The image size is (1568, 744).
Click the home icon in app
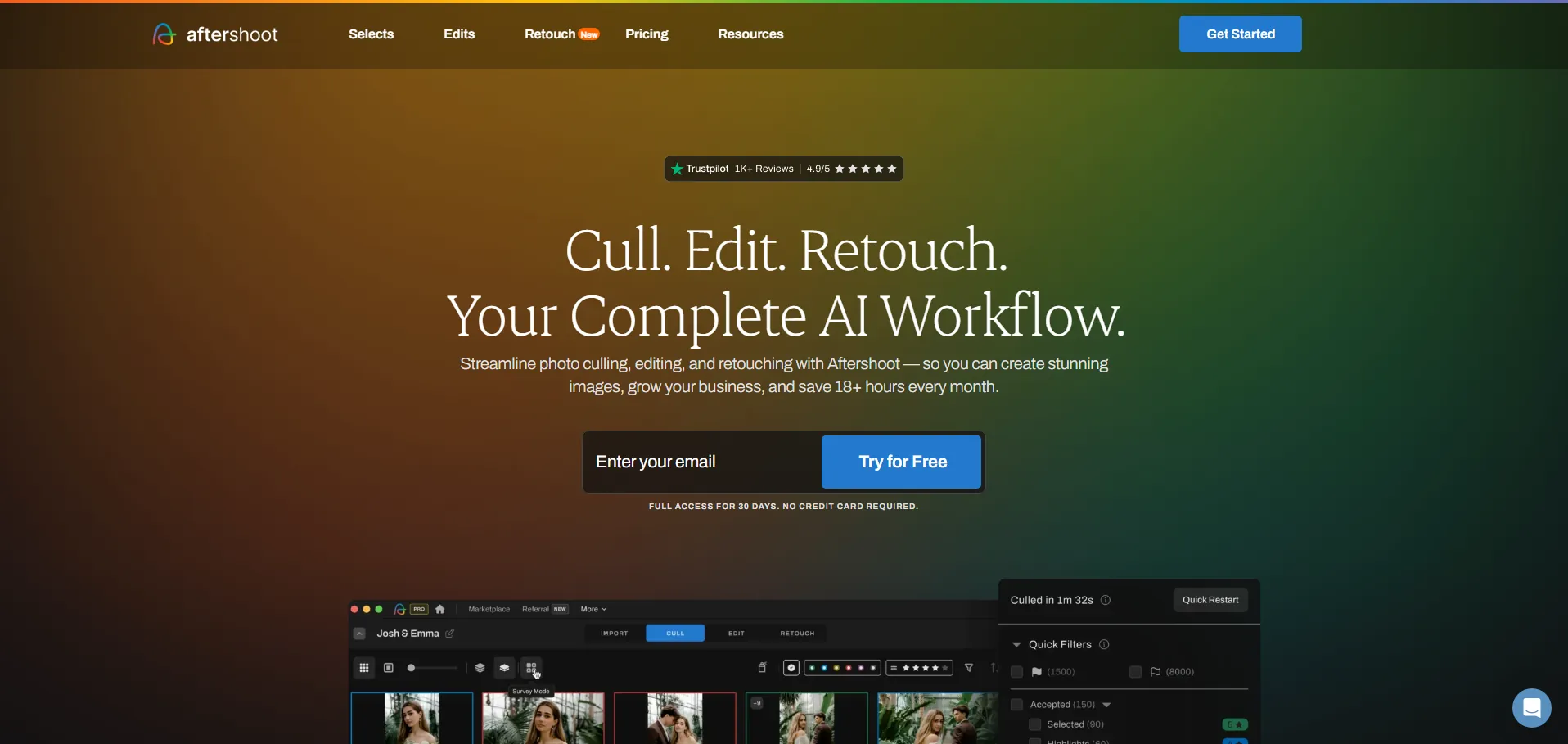pos(440,609)
